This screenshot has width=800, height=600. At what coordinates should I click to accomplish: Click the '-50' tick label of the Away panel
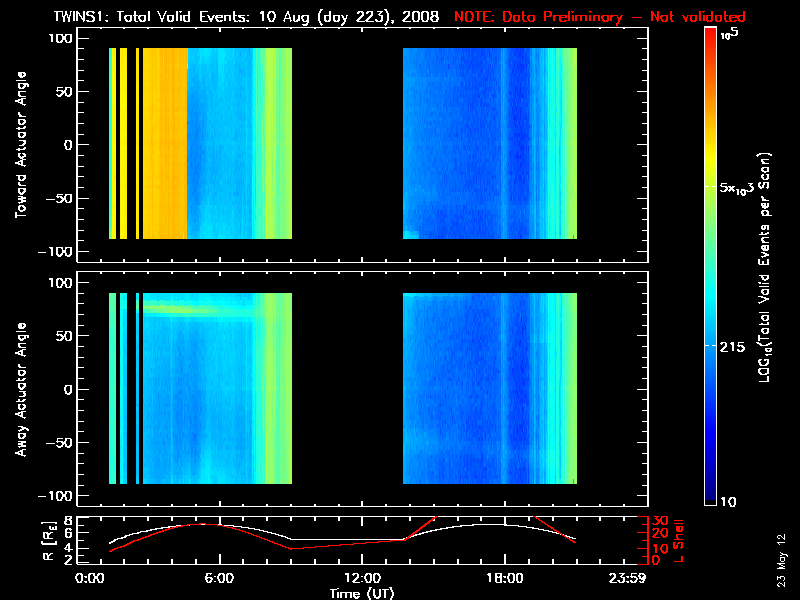point(59,443)
